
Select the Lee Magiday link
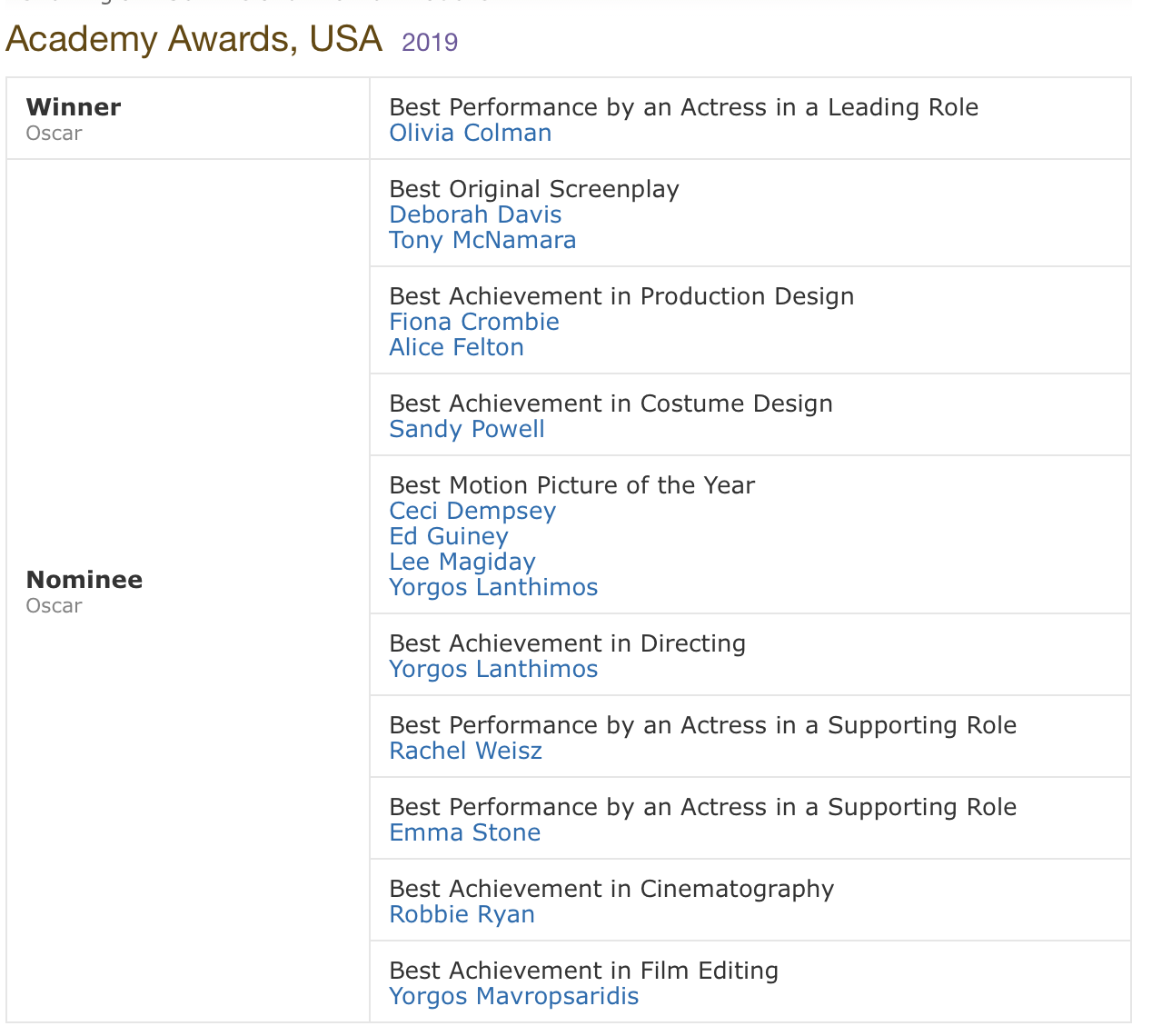point(462,562)
